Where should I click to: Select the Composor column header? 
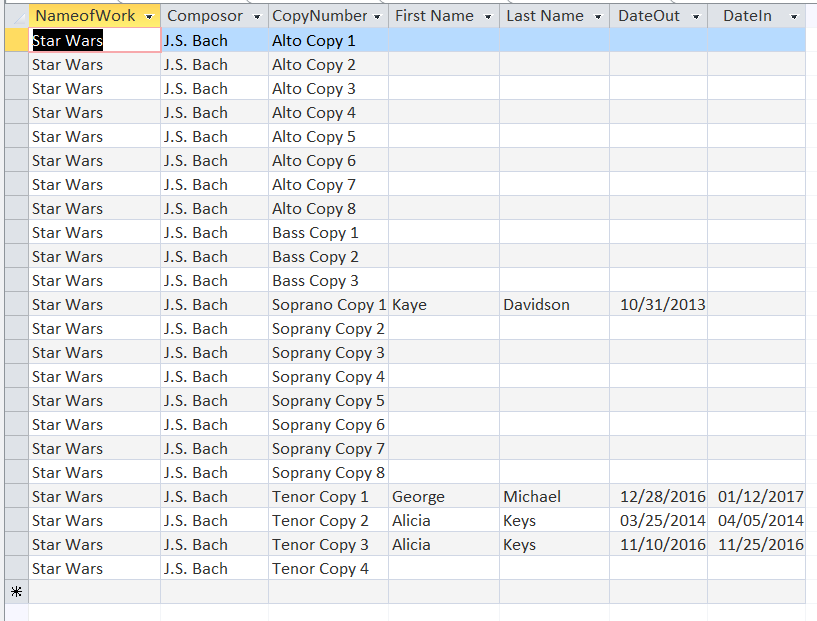[215, 16]
